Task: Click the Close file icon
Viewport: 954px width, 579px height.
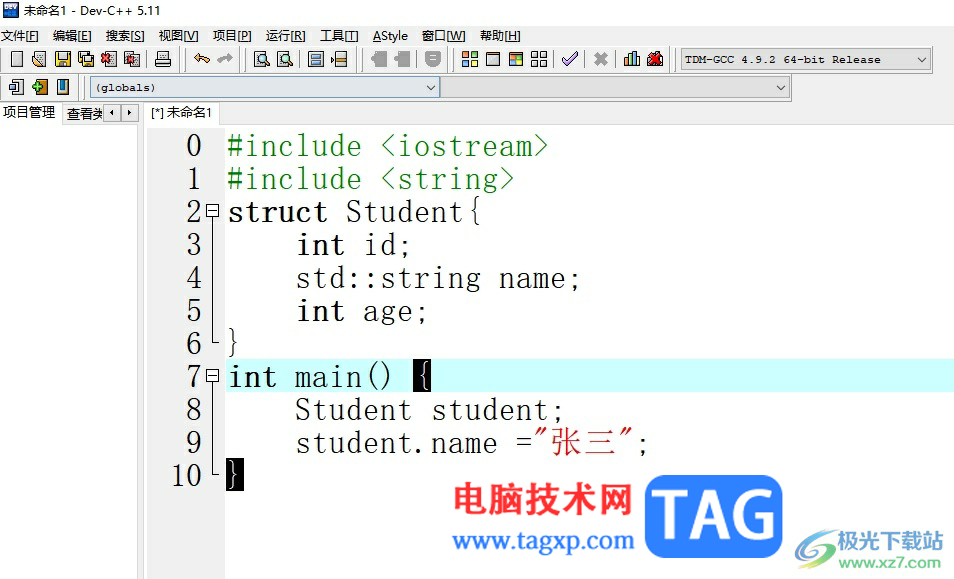Action: point(109,59)
